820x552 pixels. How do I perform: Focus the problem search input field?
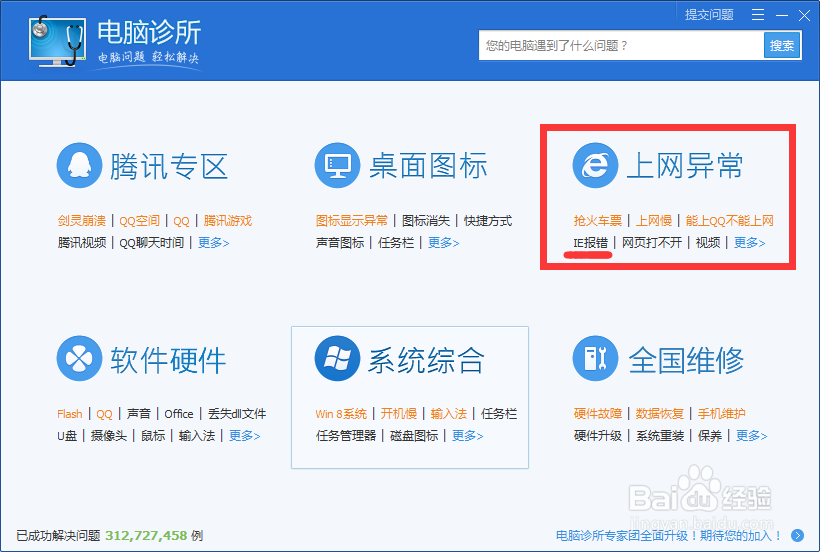(621, 45)
